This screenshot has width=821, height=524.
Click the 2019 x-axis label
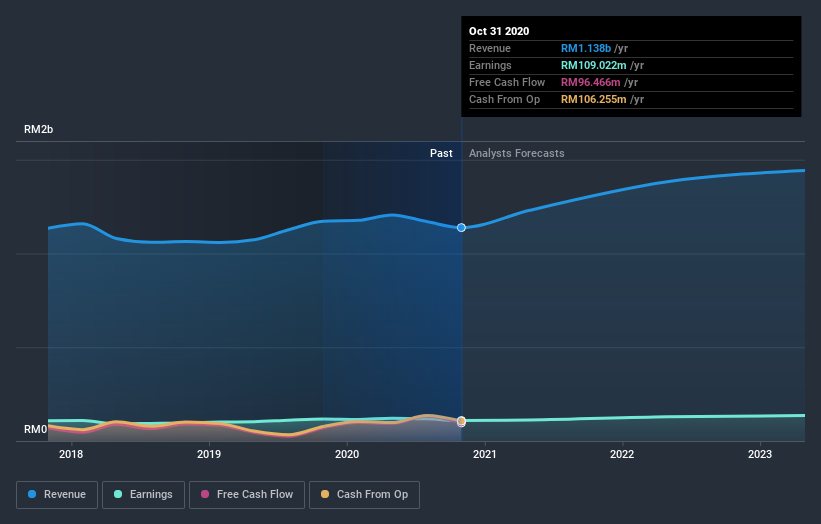209,454
